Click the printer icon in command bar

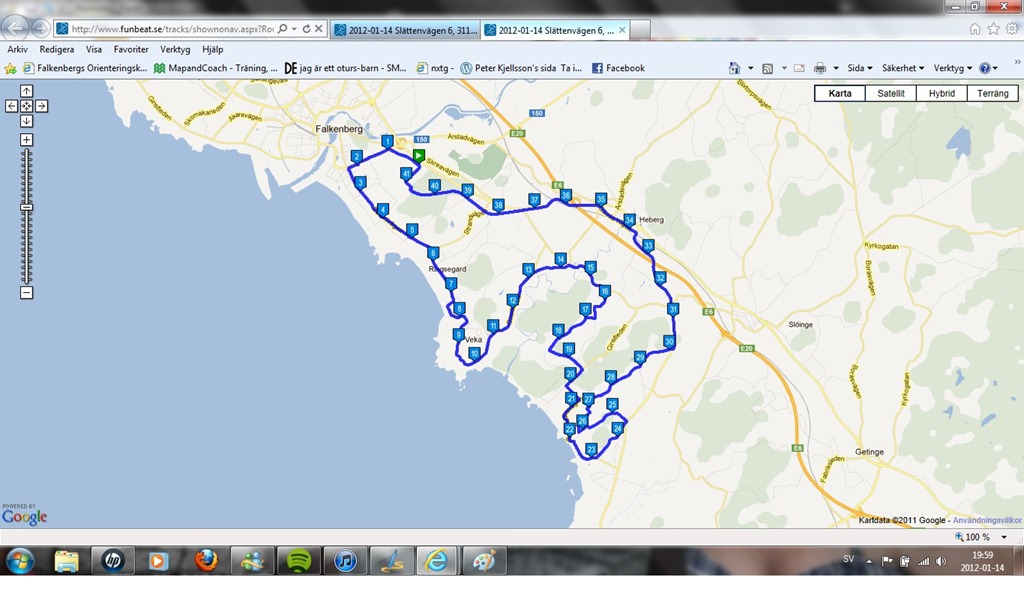click(820, 68)
